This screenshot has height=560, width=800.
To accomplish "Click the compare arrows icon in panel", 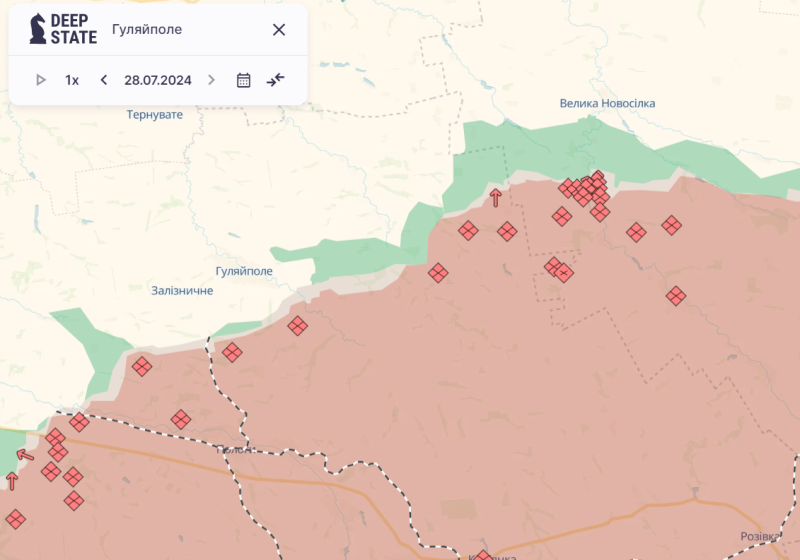I will pos(276,80).
